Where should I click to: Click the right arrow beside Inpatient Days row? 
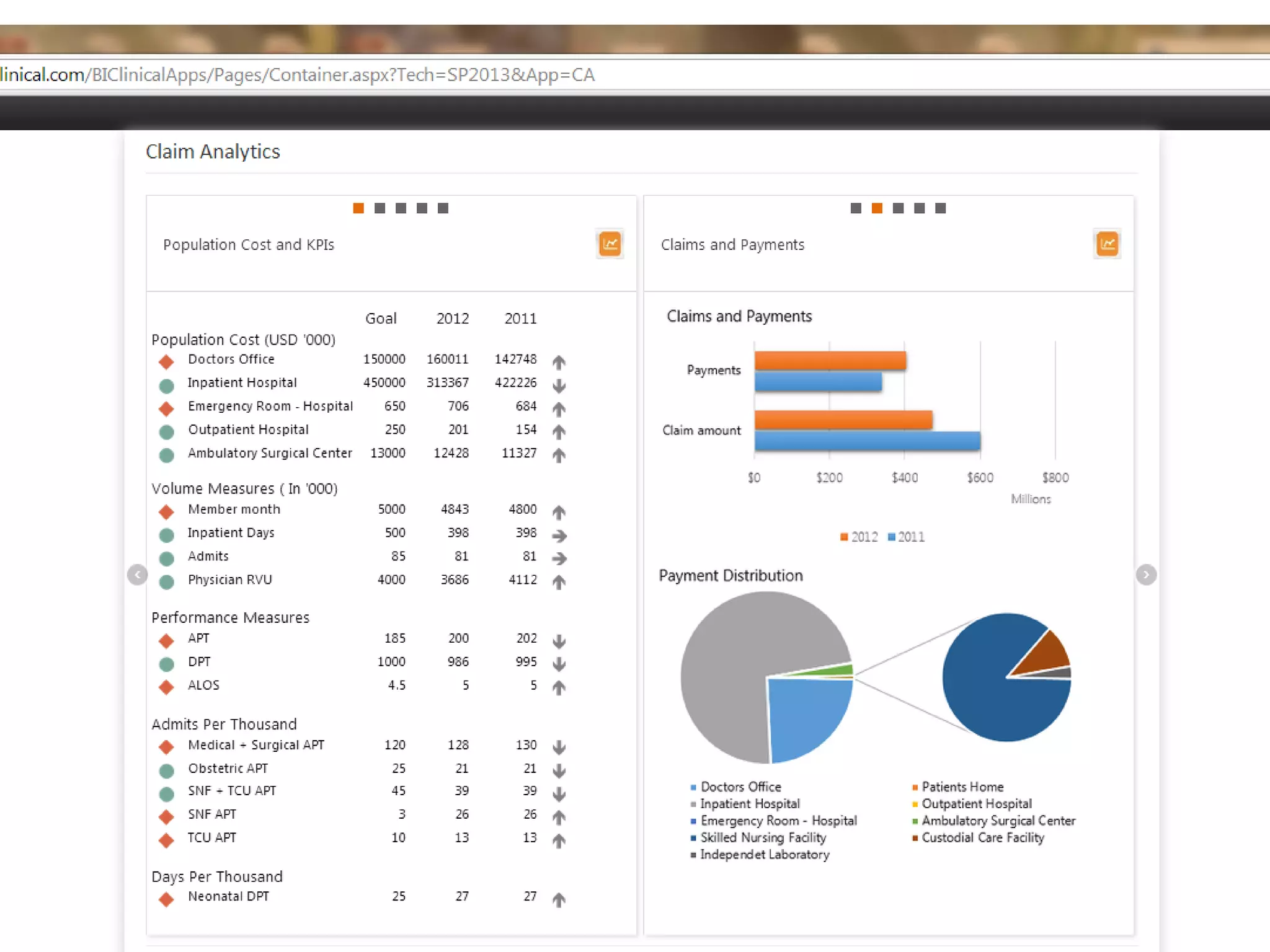click(x=559, y=535)
